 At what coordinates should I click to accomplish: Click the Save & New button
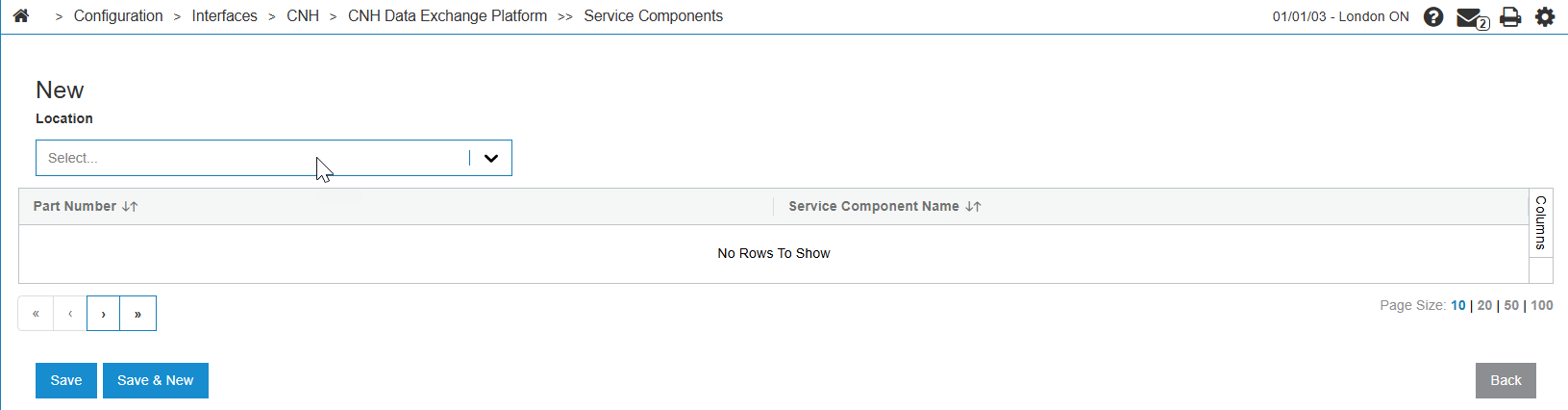coord(156,380)
